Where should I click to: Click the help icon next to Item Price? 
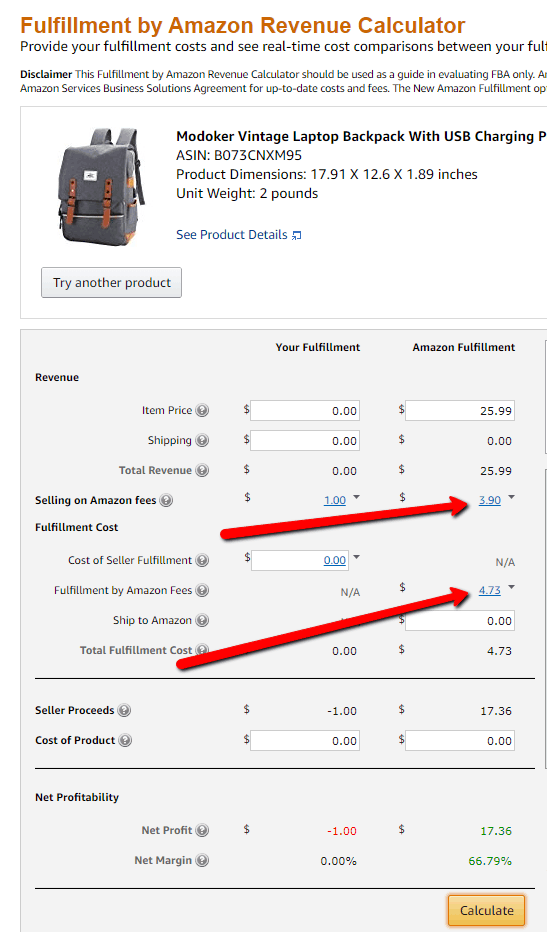(203, 410)
